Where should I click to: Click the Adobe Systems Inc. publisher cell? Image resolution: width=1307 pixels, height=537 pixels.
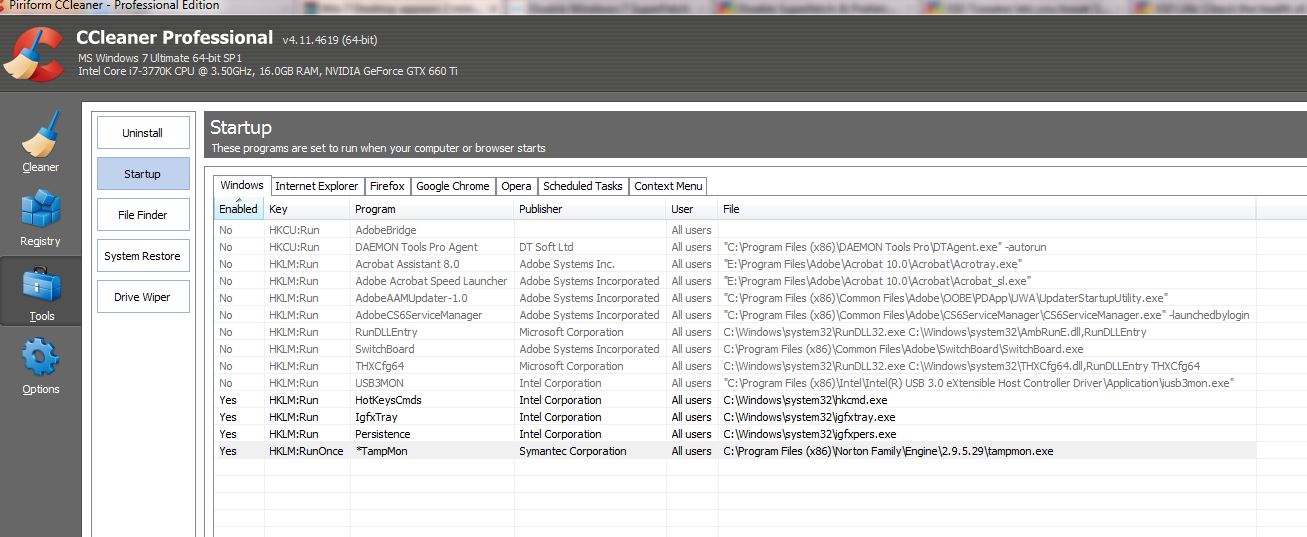[x=567, y=264]
